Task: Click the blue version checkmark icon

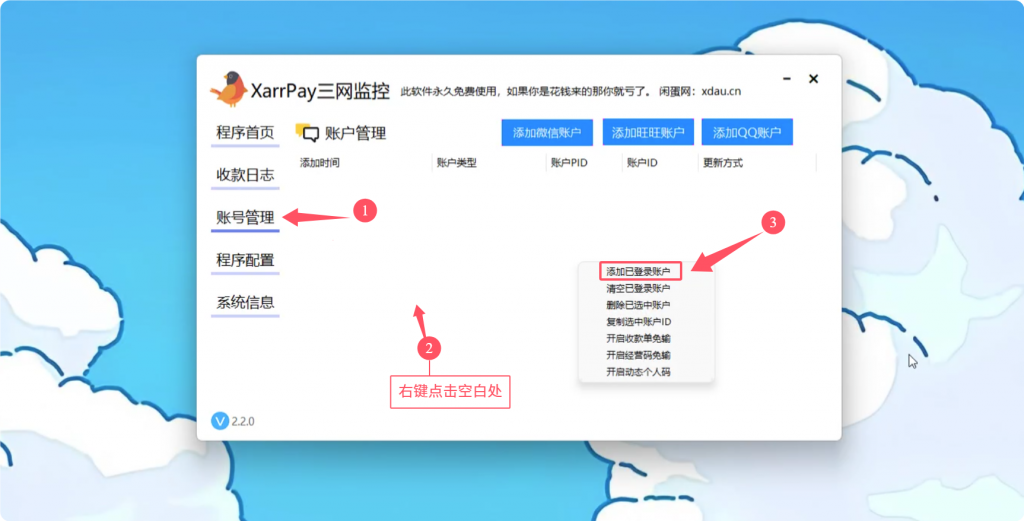Action: pyautogui.click(x=219, y=421)
